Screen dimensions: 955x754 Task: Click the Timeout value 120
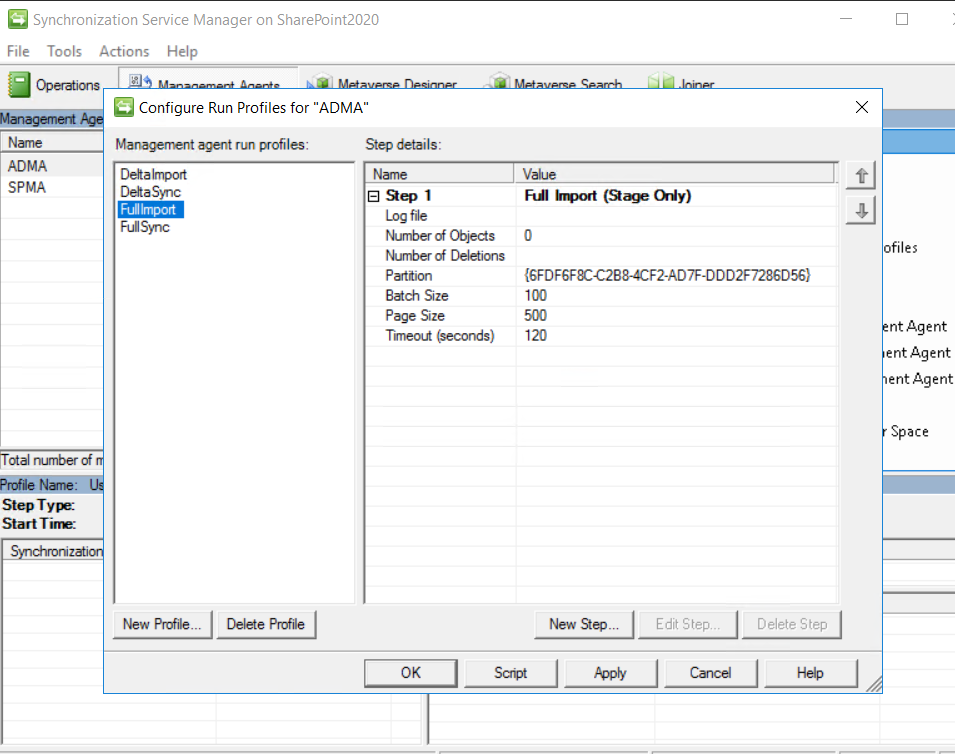point(536,336)
